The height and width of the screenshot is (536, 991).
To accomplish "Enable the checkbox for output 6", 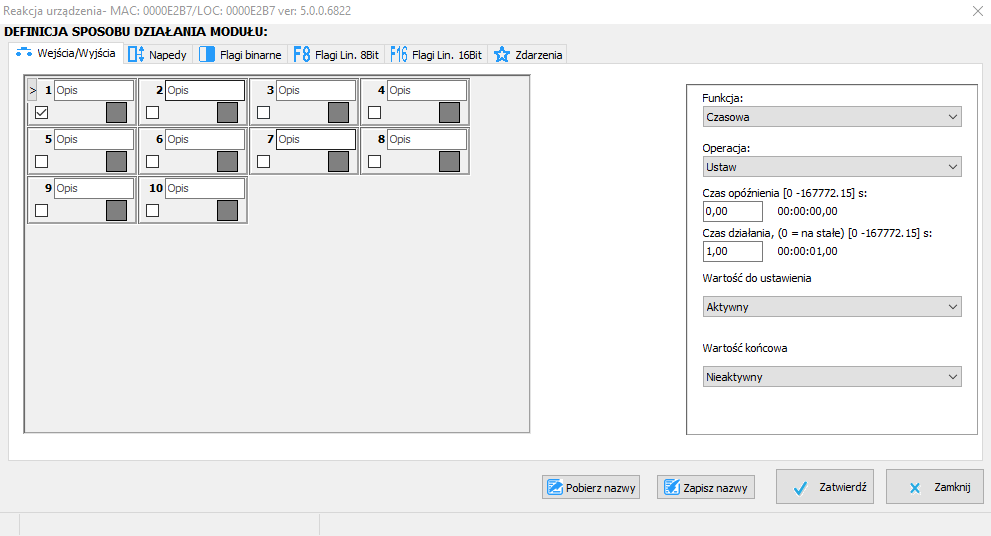I will (152, 162).
